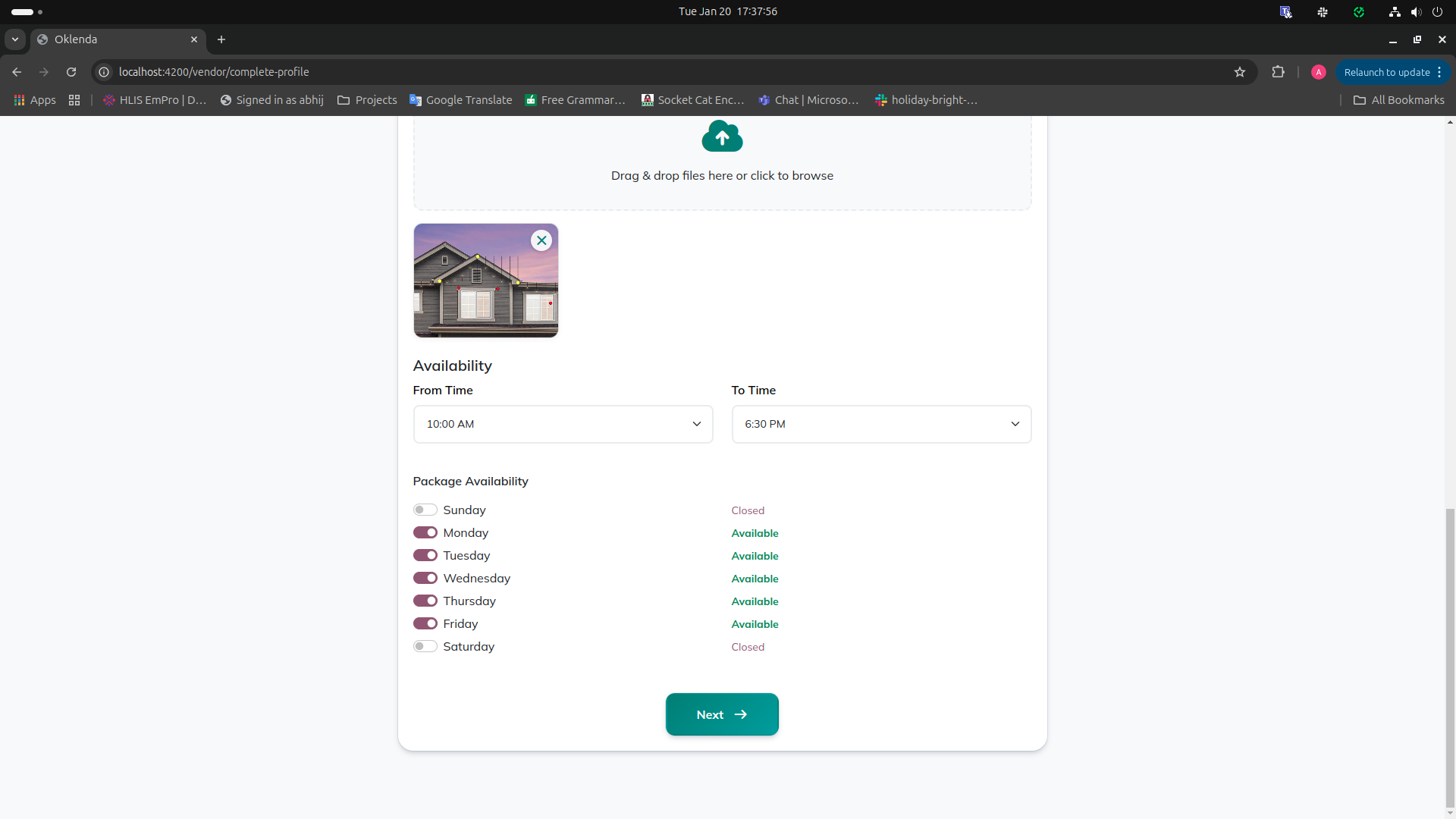
Task: Reload the page using the refresh icon
Action: point(71,72)
